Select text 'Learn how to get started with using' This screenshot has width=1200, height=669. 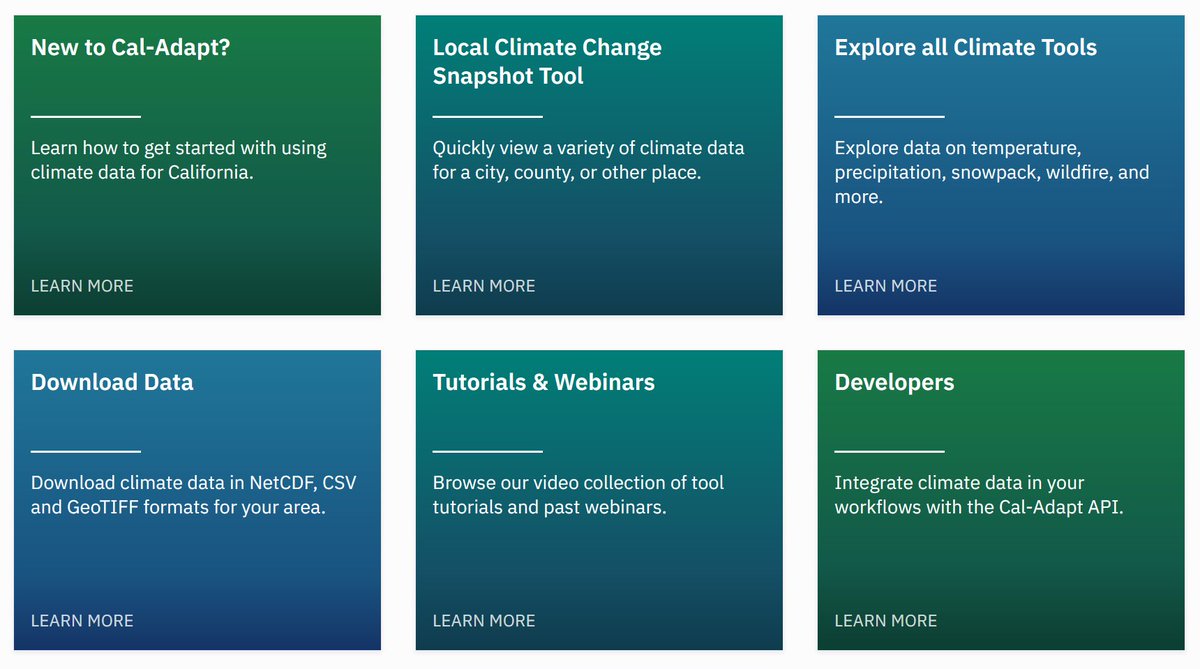click(x=179, y=148)
